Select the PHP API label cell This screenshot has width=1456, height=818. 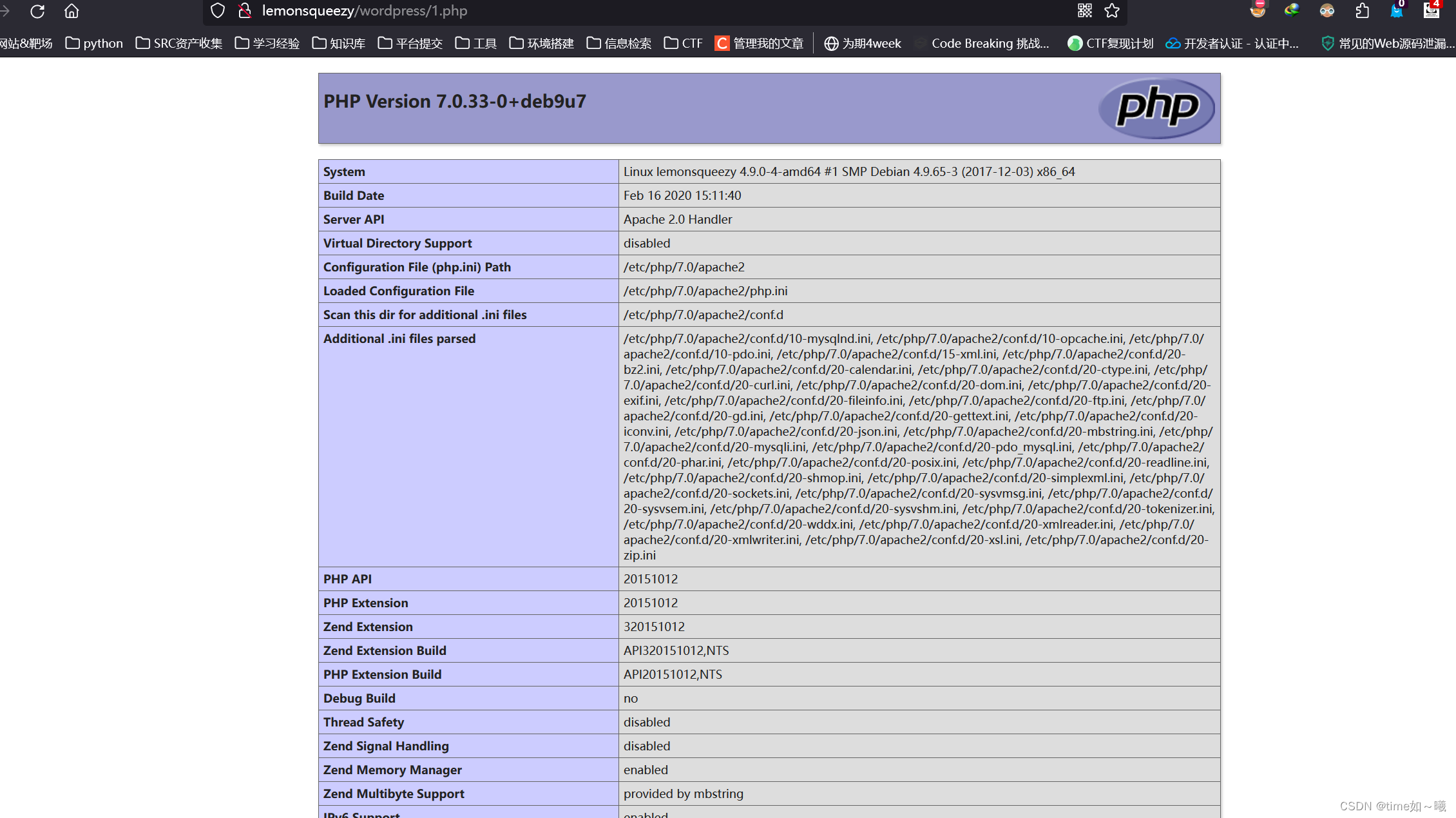click(x=468, y=579)
